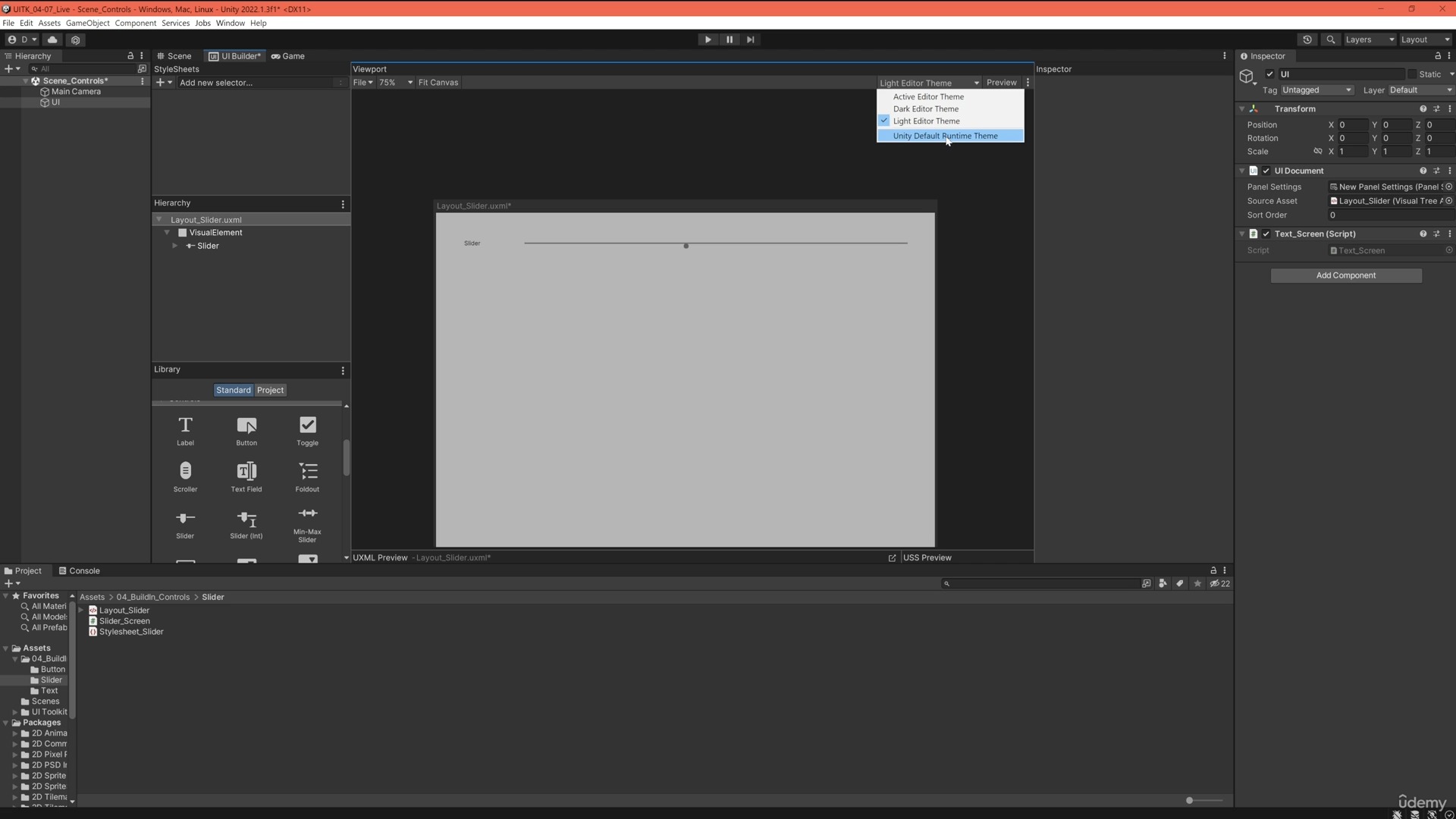The width and height of the screenshot is (1456, 819).
Task: Toggle the Preview mode button
Action: click(1001, 82)
